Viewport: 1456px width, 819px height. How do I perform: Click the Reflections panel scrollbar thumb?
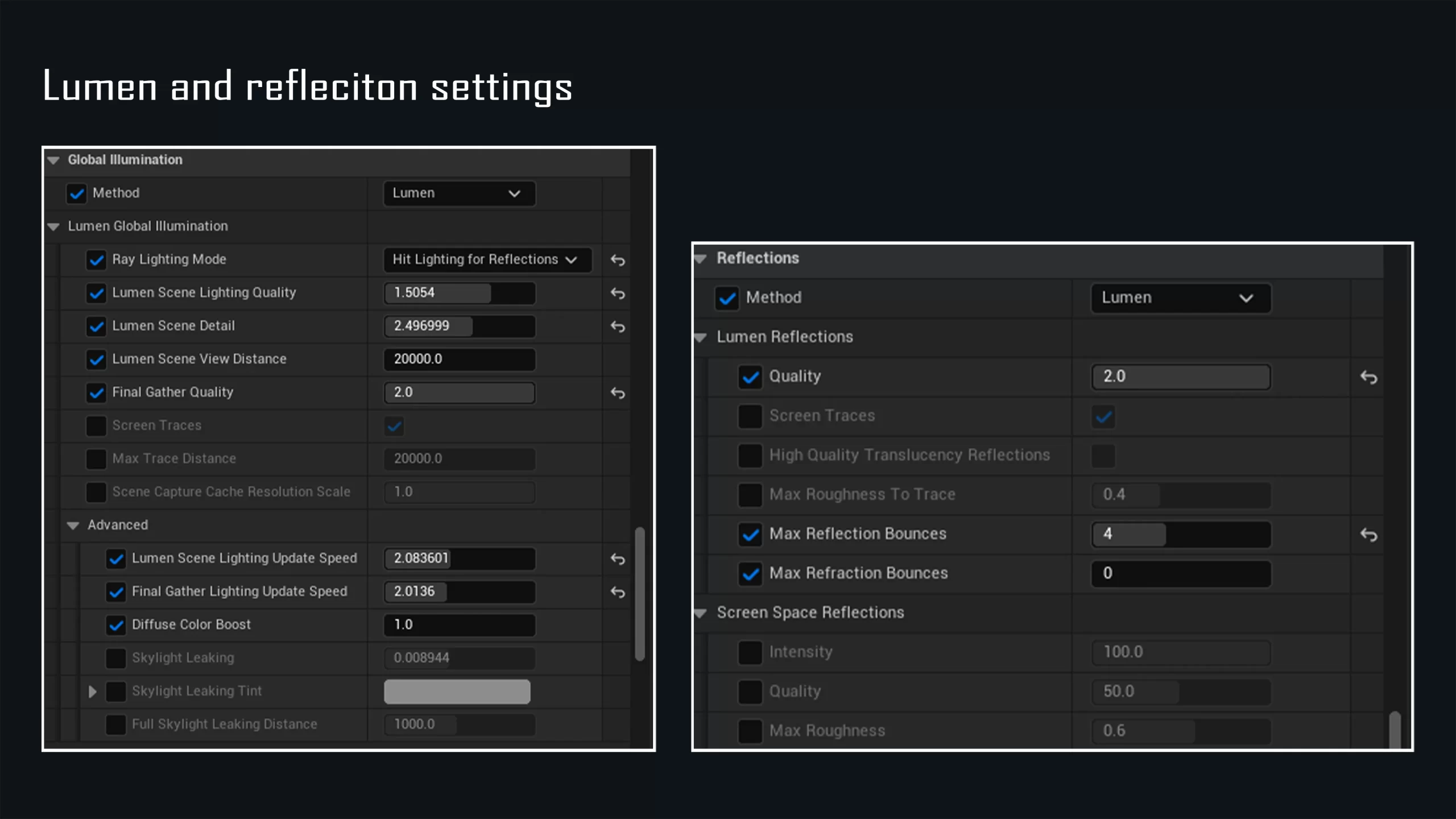tap(1395, 730)
